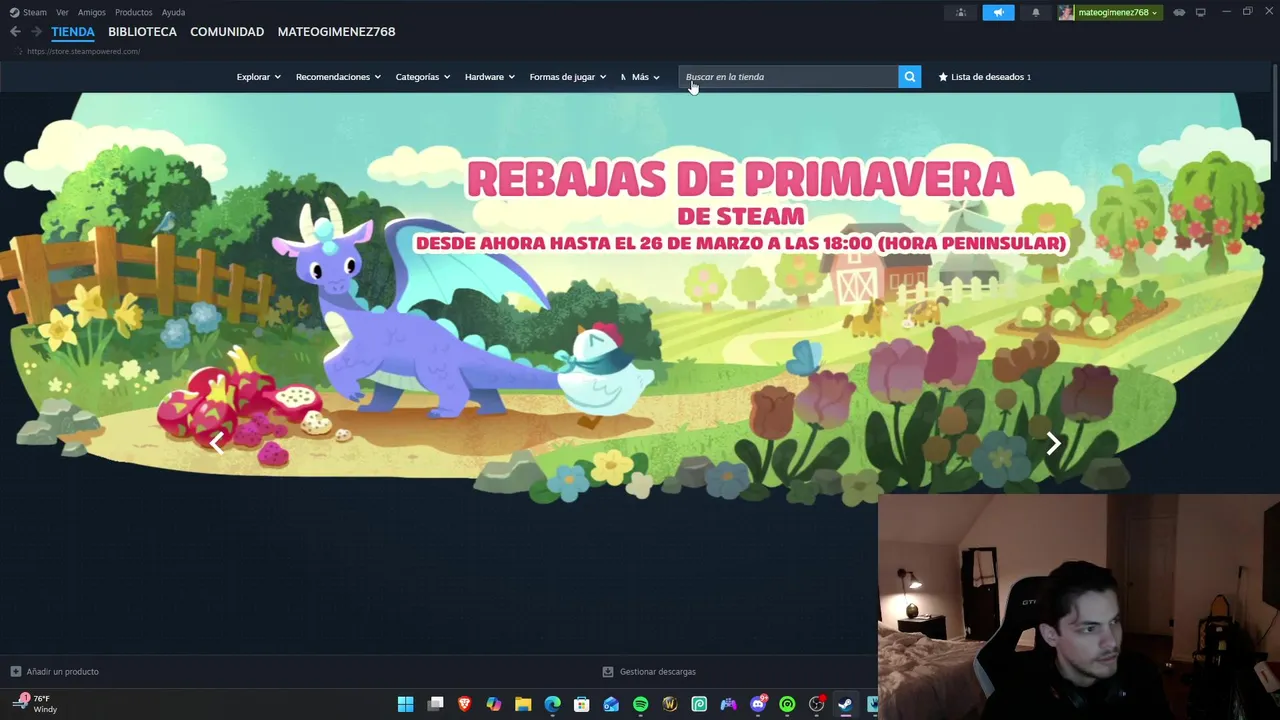Expand the Recomendaciones dropdown
1280x720 pixels.
tap(338, 77)
